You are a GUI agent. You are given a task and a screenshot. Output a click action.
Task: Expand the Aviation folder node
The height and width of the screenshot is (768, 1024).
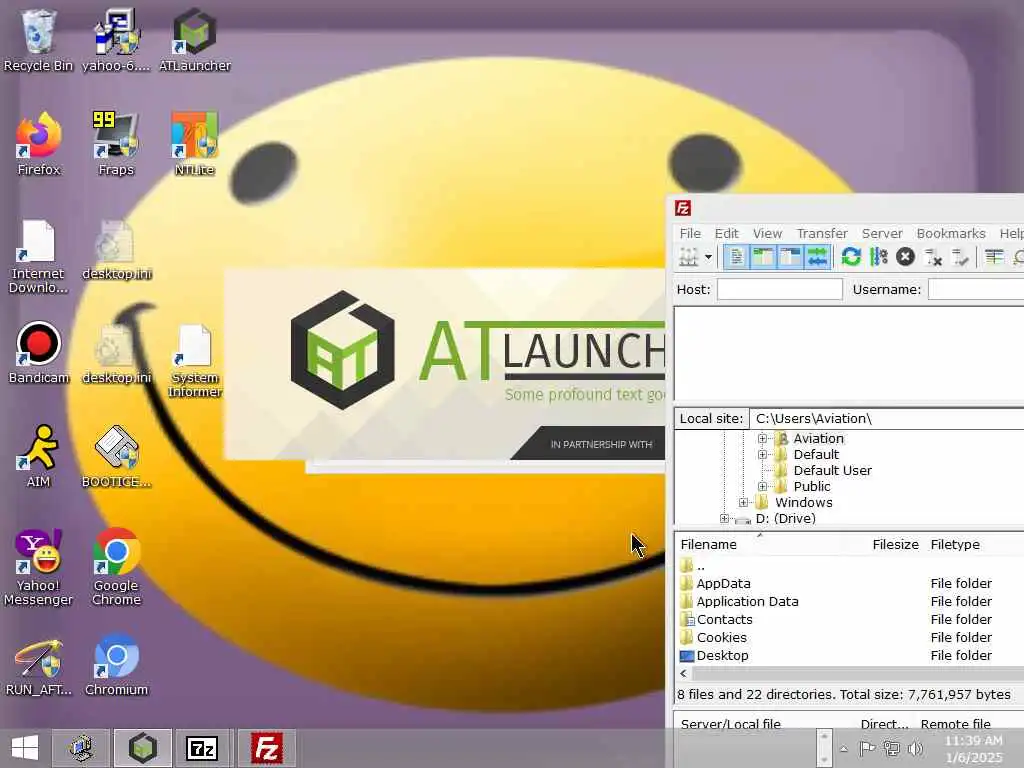pyautogui.click(x=762, y=438)
